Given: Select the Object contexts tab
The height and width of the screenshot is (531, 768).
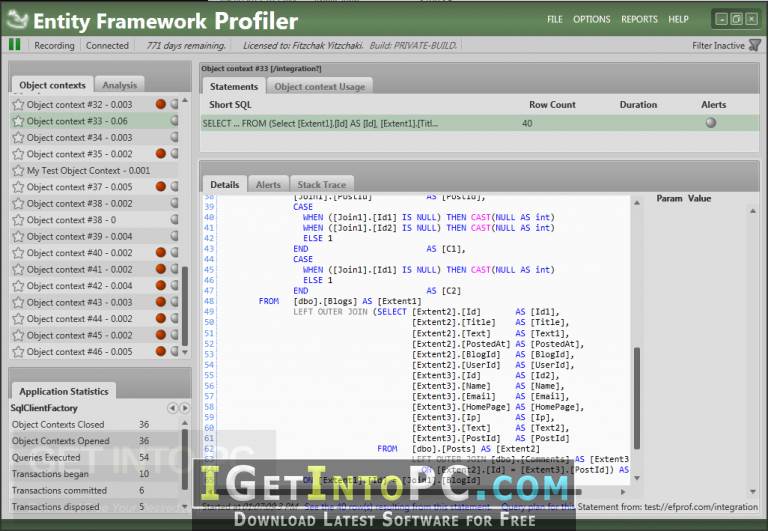Looking at the screenshot, I should click(52, 85).
